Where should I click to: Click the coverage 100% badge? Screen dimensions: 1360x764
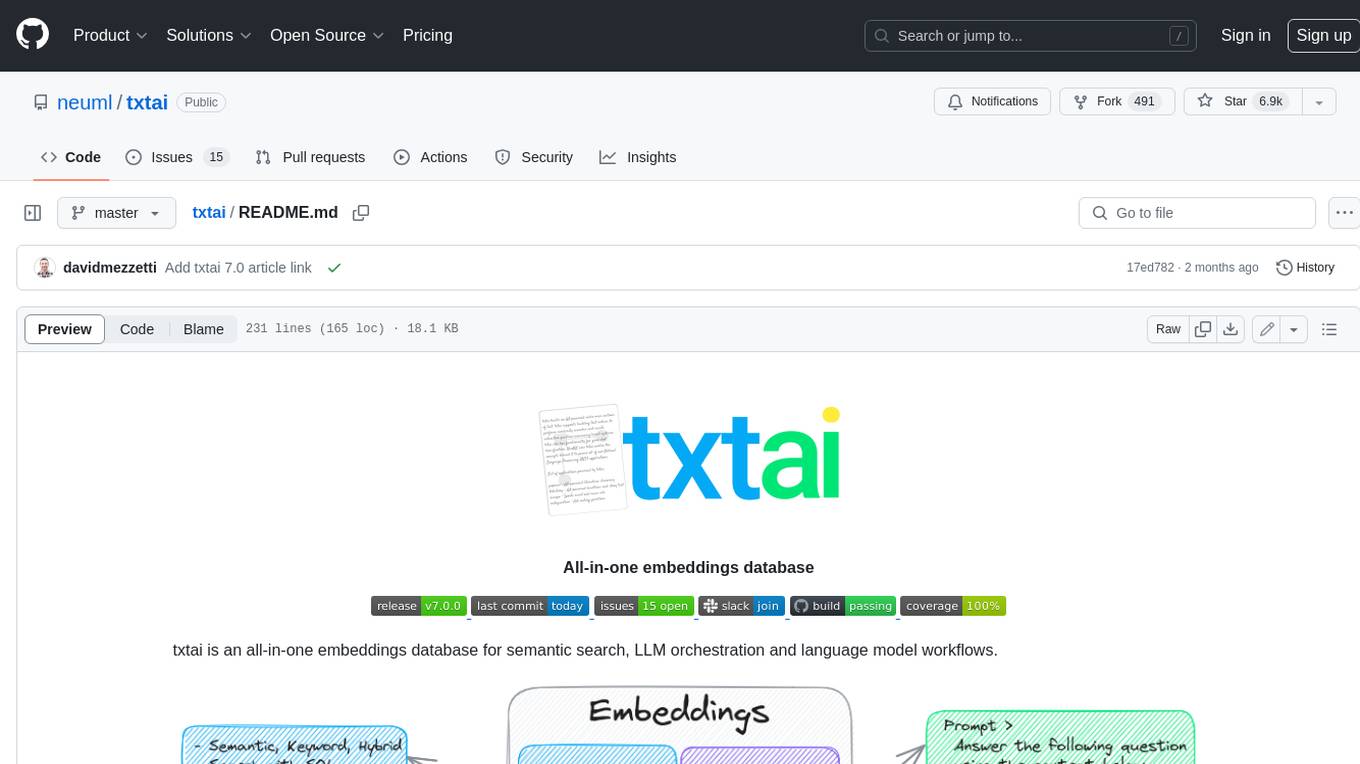point(953,606)
